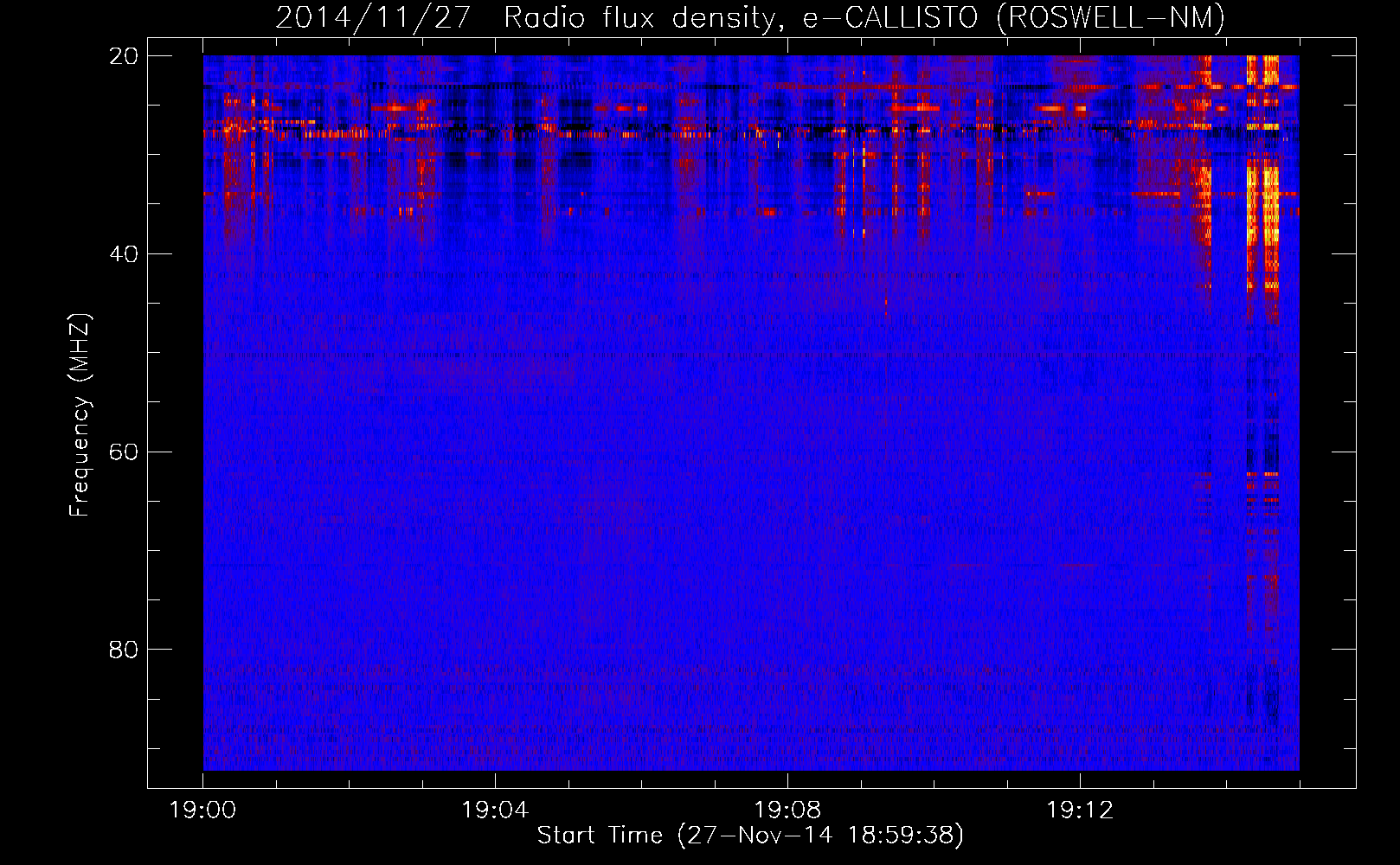
Task: Select the 'e-CALLISTO (ROSWELL-NM)' title text
Action: (1014, 18)
